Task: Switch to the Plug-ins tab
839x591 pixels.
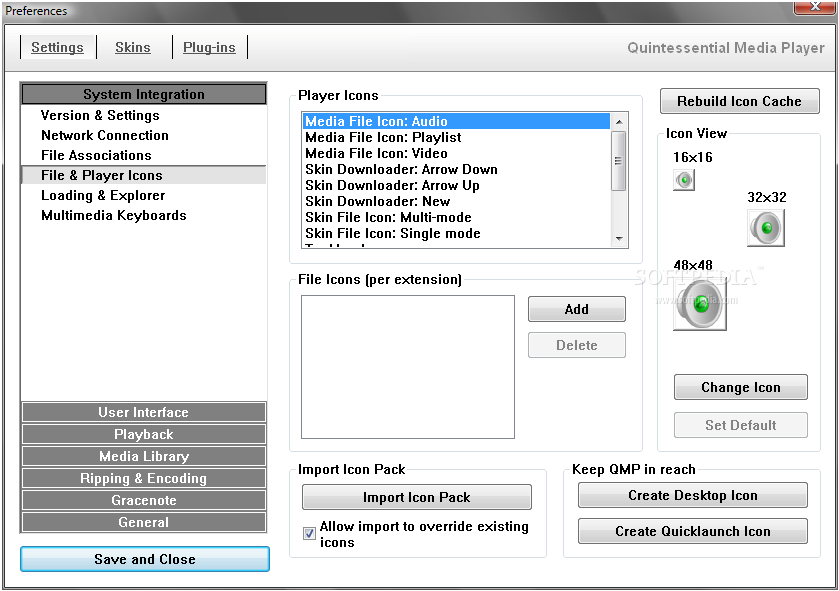Action: (x=209, y=47)
